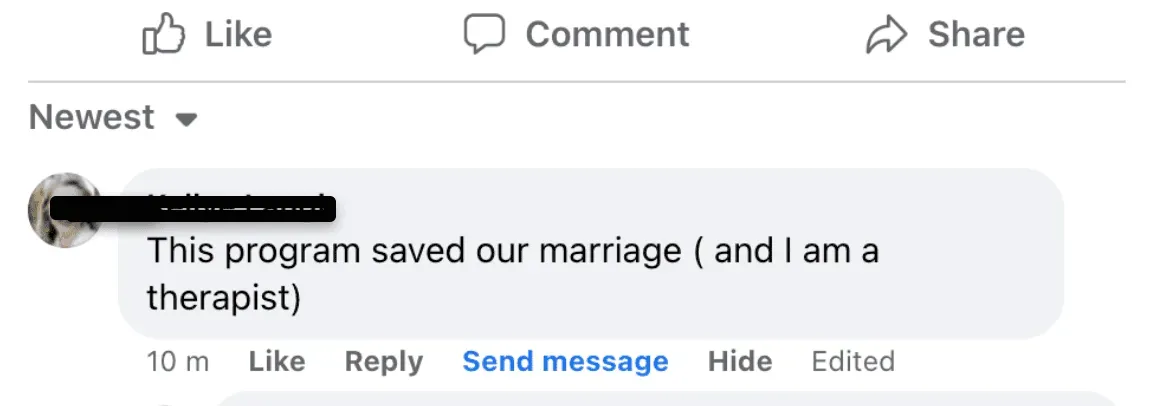
Task: Expand sort options via the caret arrow
Action: coord(186,120)
